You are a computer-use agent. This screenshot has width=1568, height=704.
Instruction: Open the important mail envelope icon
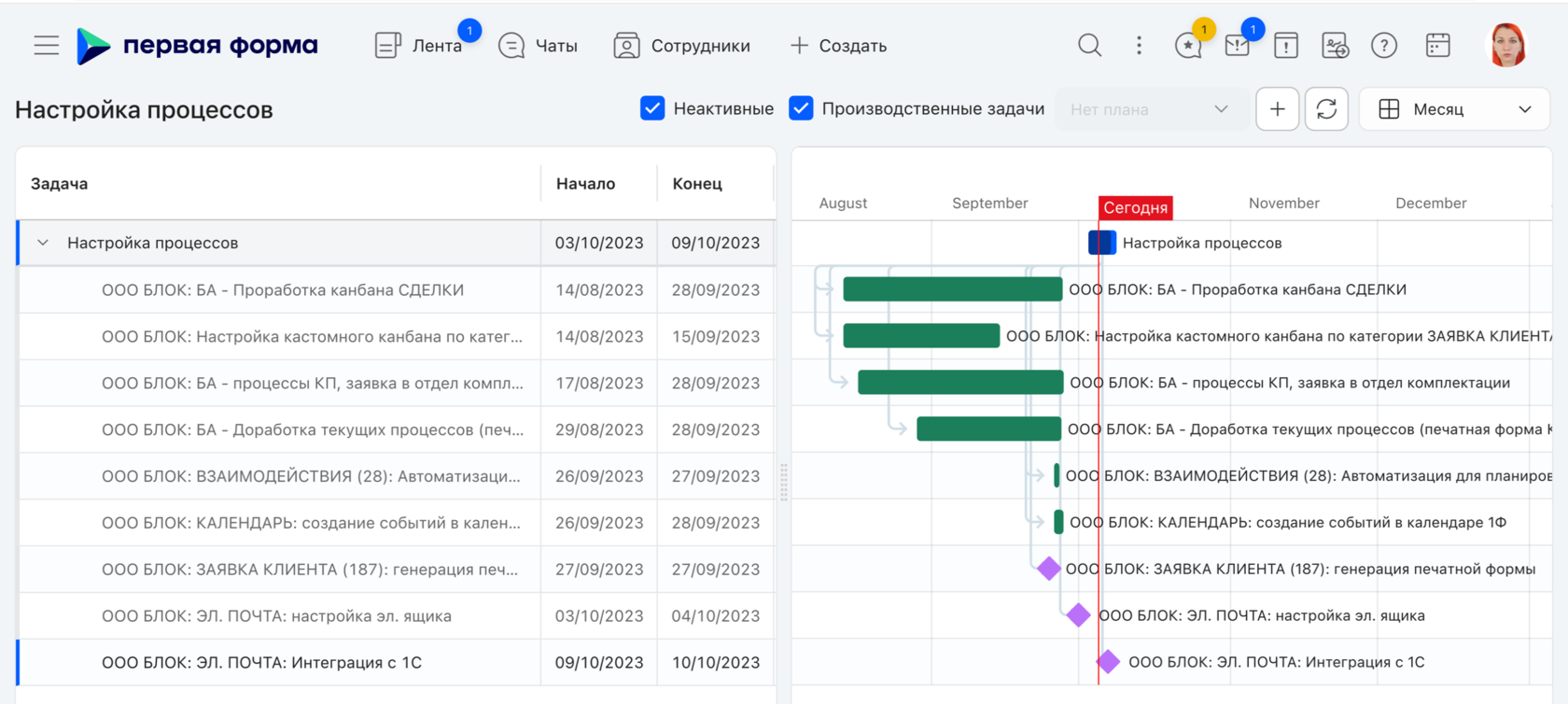[1238, 45]
